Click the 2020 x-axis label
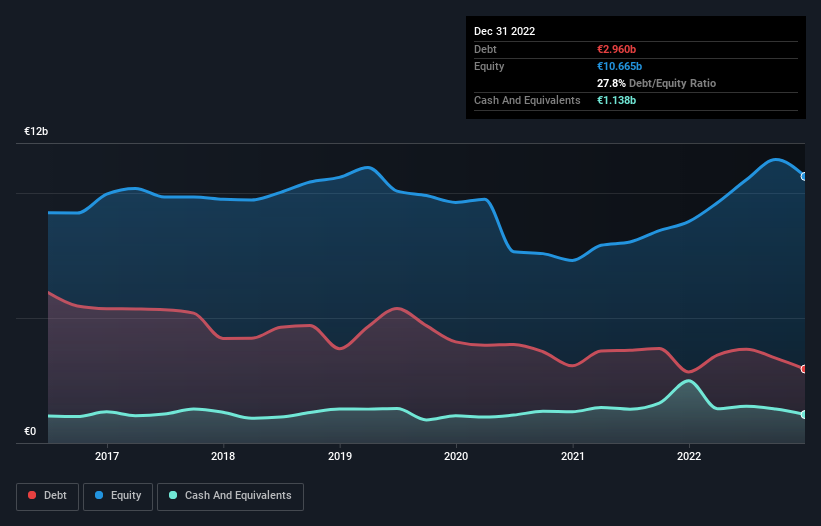The image size is (821, 526). [456, 456]
